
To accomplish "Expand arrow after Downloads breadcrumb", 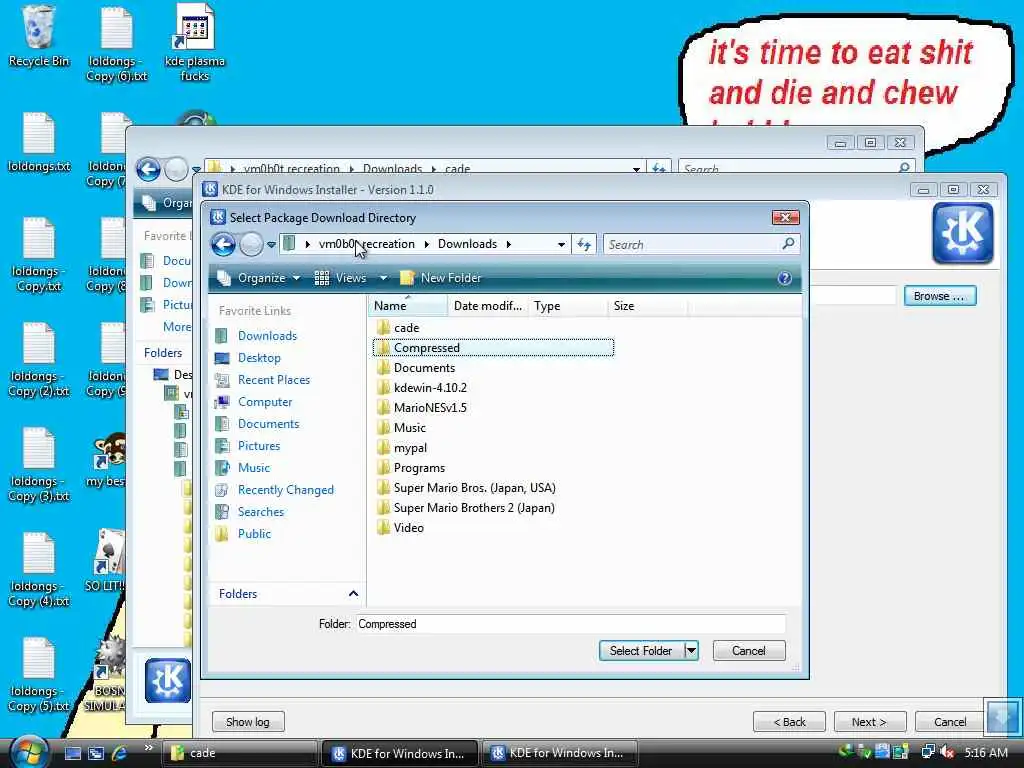I will click(x=509, y=244).
